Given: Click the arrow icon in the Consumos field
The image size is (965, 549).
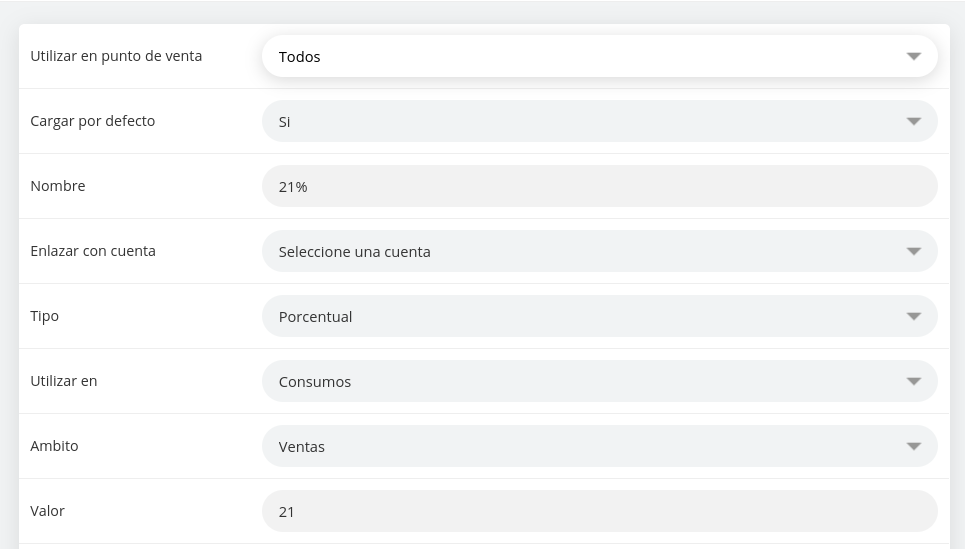Looking at the screenshot, I should [x=913, y=382].
